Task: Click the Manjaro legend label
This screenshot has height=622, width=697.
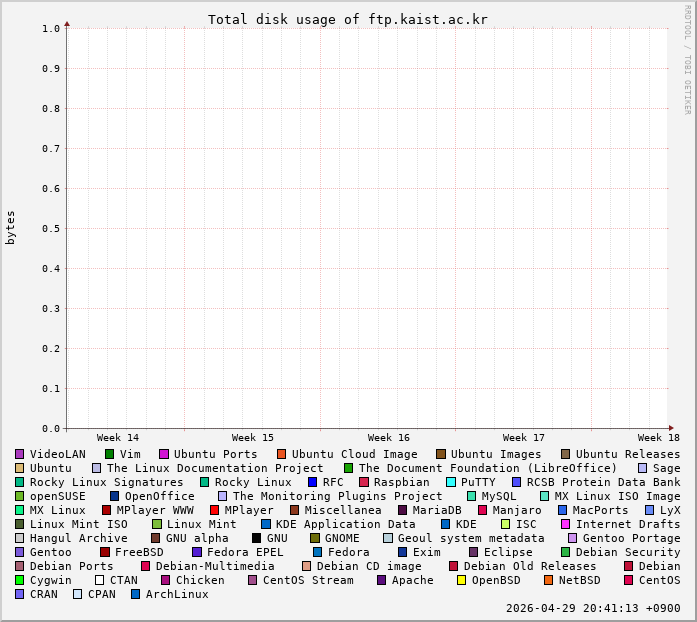Action: [517, 510]
